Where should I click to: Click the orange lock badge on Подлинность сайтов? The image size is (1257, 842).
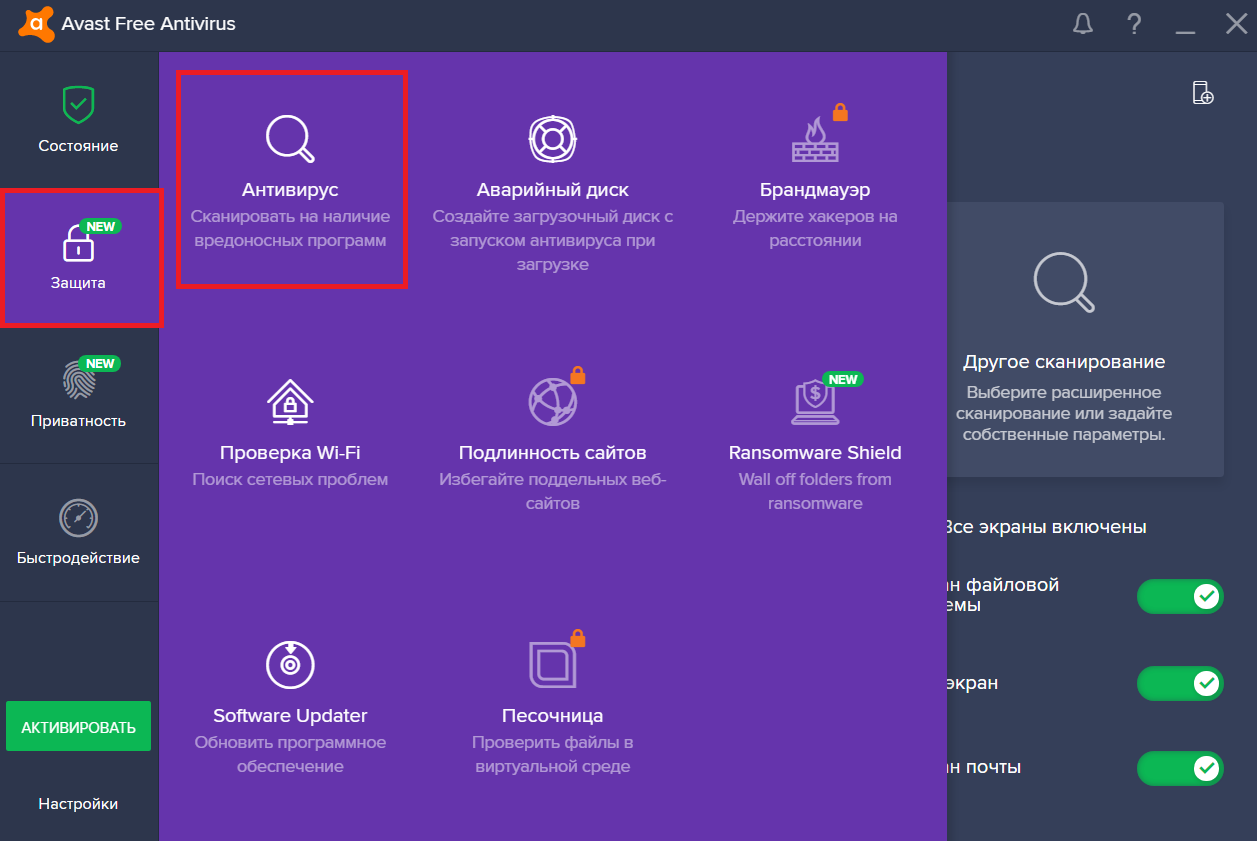(x=577, y=375)
